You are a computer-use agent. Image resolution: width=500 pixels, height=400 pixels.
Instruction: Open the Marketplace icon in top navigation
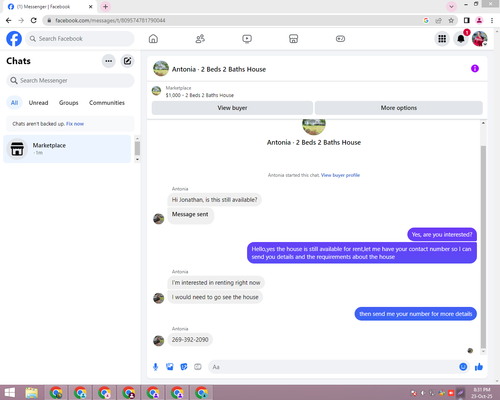pos(293,39)
